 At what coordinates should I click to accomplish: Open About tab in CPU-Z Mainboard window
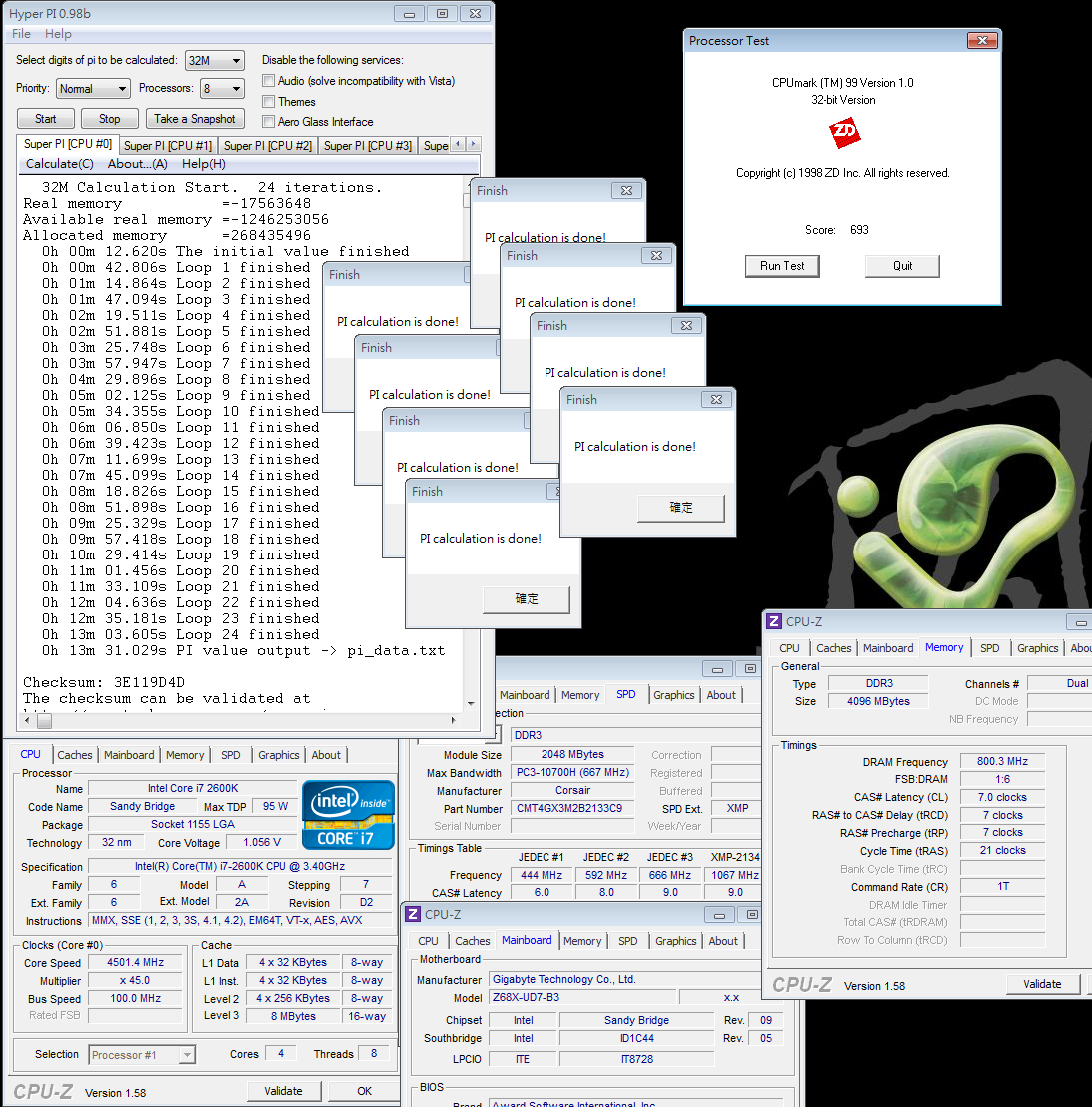723,941
